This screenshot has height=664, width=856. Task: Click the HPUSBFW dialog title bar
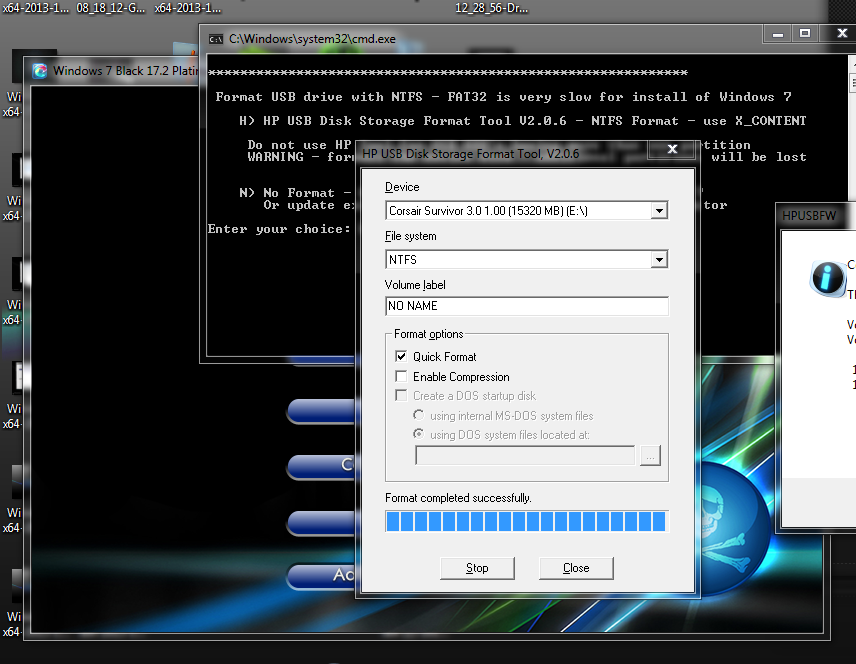(816, 216)
